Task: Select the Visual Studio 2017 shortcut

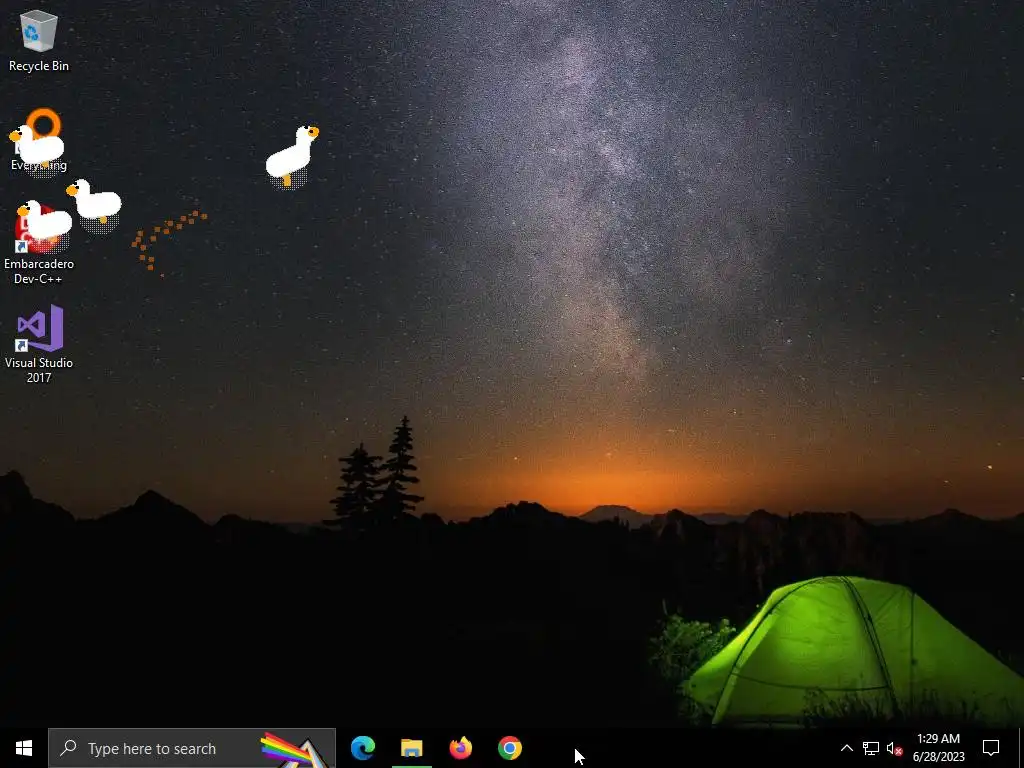Action: [39, 344]
